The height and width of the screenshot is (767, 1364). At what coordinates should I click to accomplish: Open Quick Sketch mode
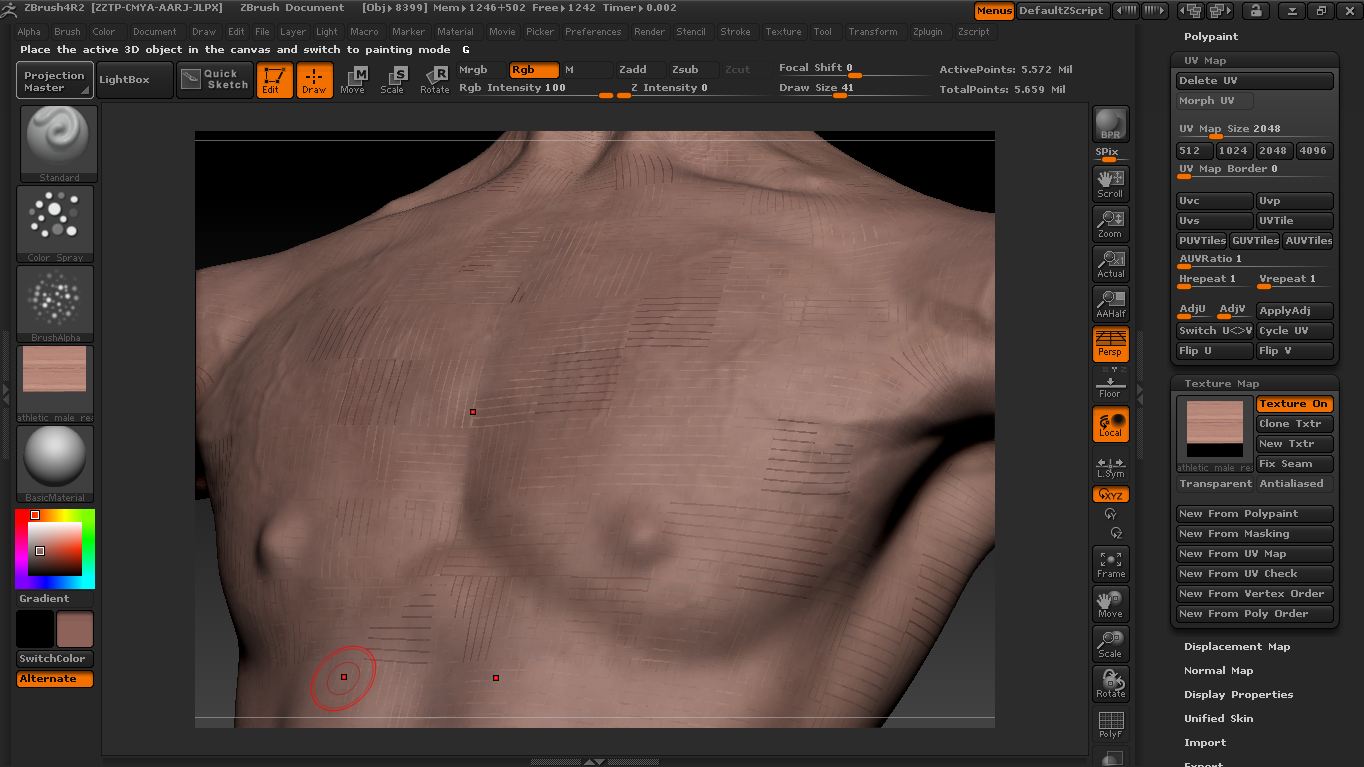[x=215, y=79]
